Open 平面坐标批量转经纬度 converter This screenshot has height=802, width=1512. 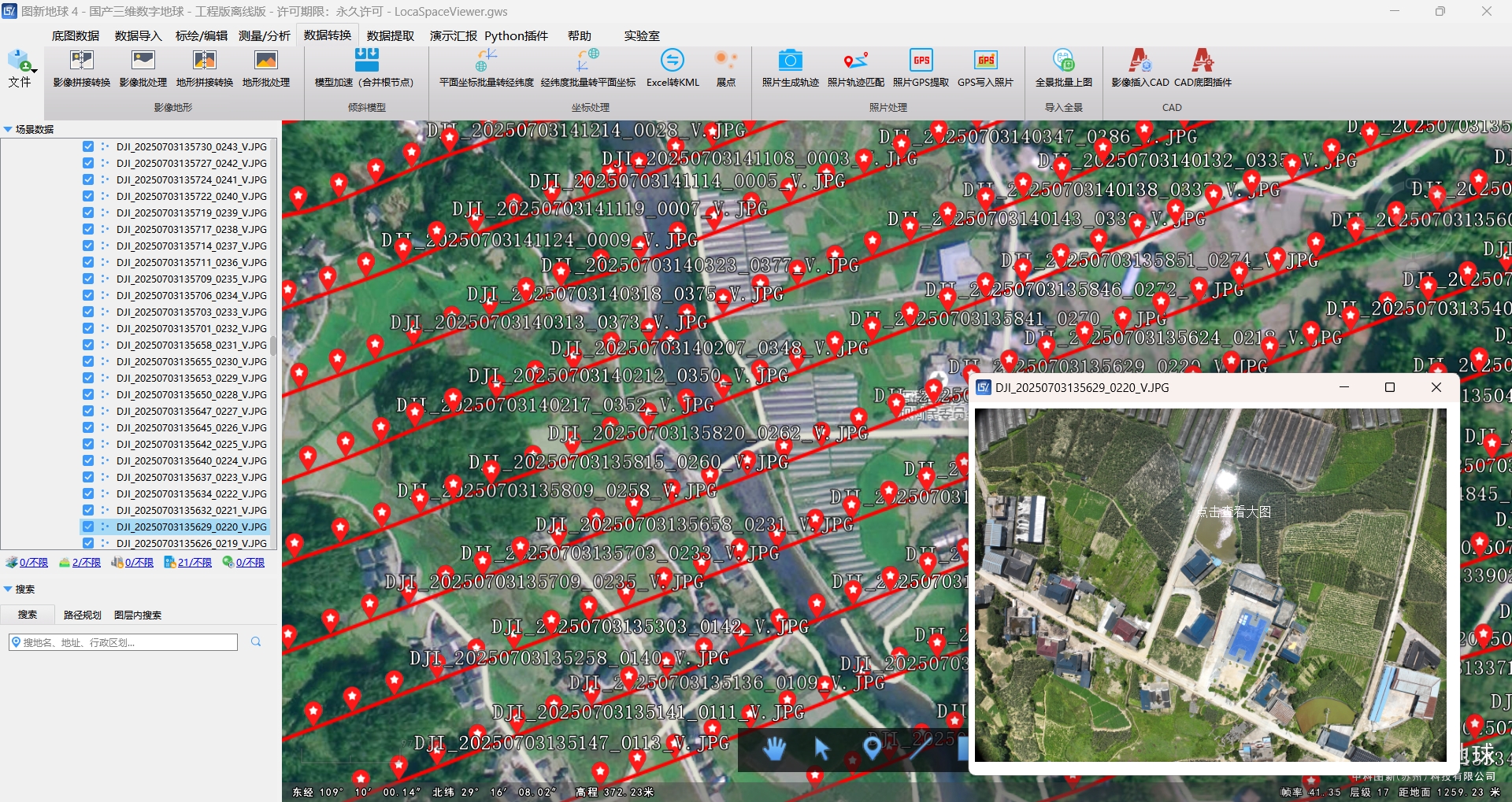[x=487, y=68]
